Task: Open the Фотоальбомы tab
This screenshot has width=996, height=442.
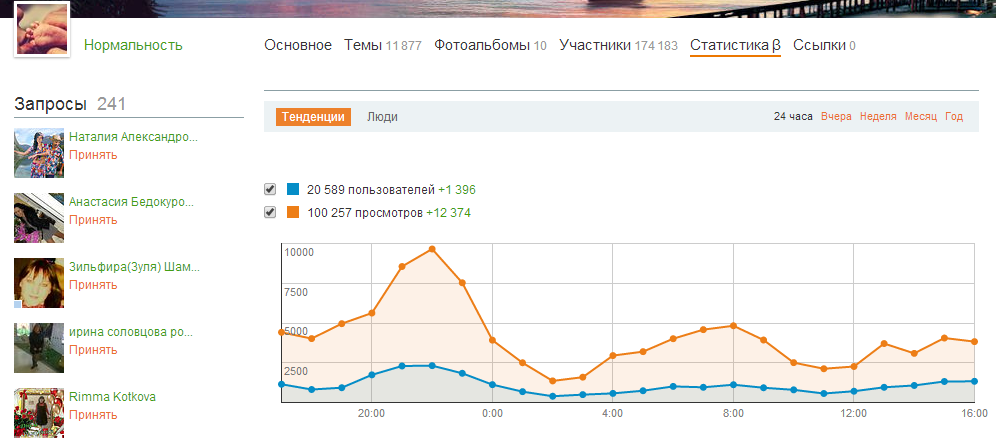Action: 490,45
